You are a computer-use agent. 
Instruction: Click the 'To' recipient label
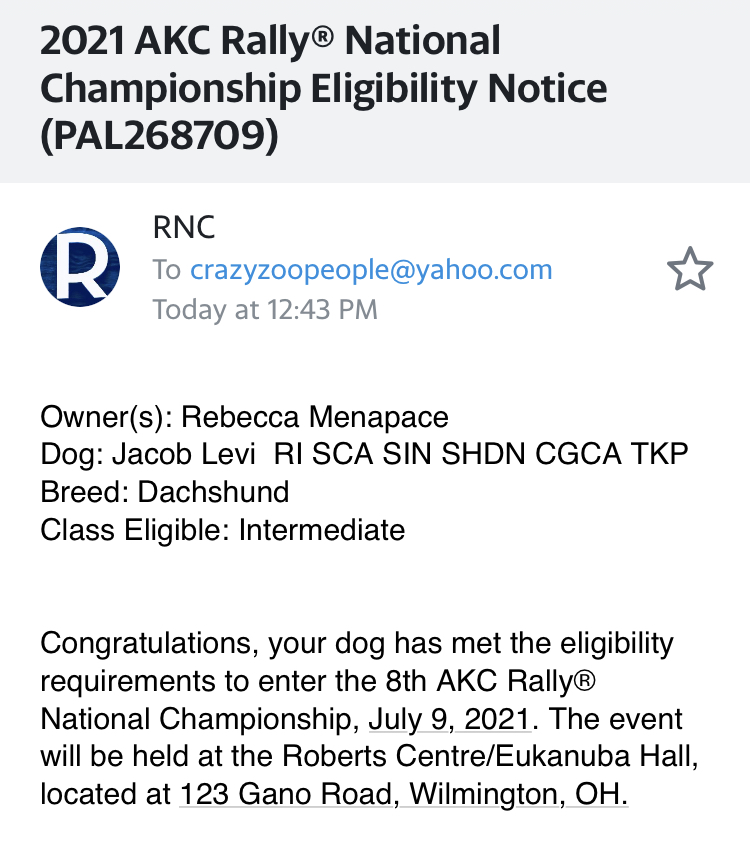pos(166,270)
